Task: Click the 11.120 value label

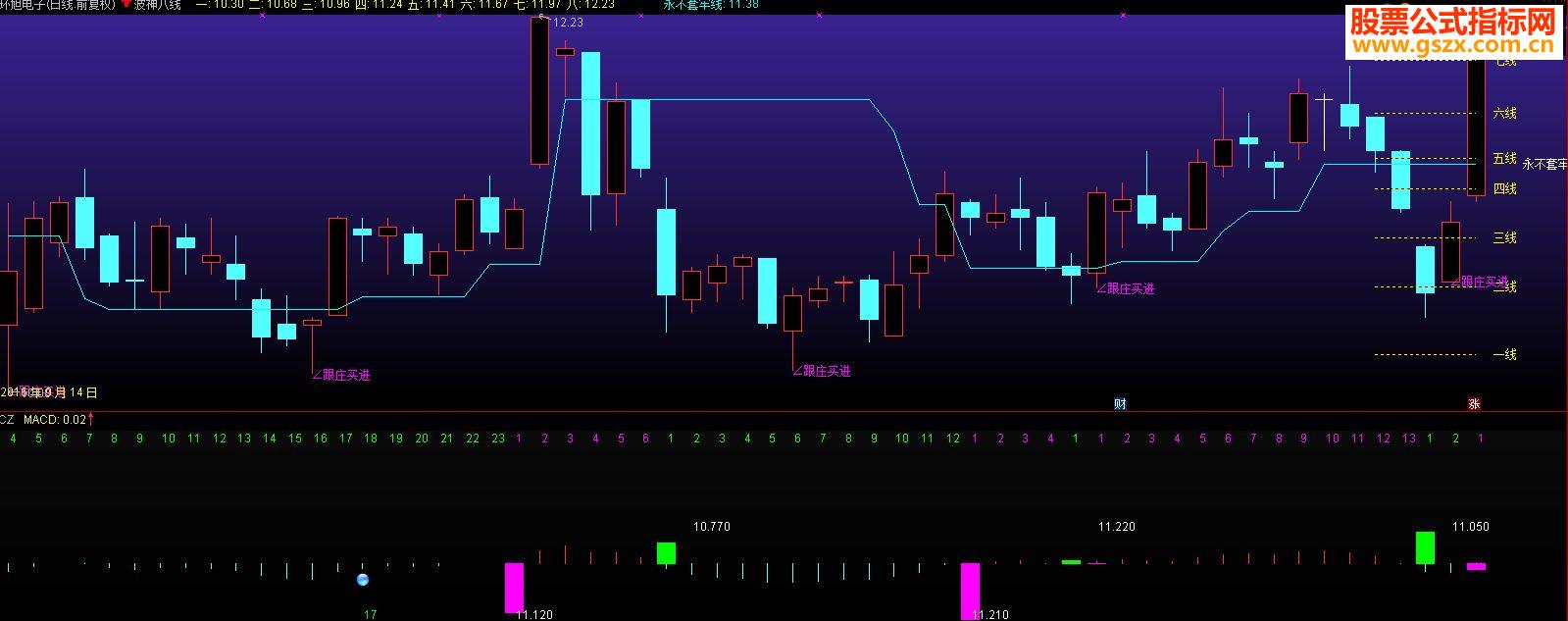Action: tap(533, 615)
